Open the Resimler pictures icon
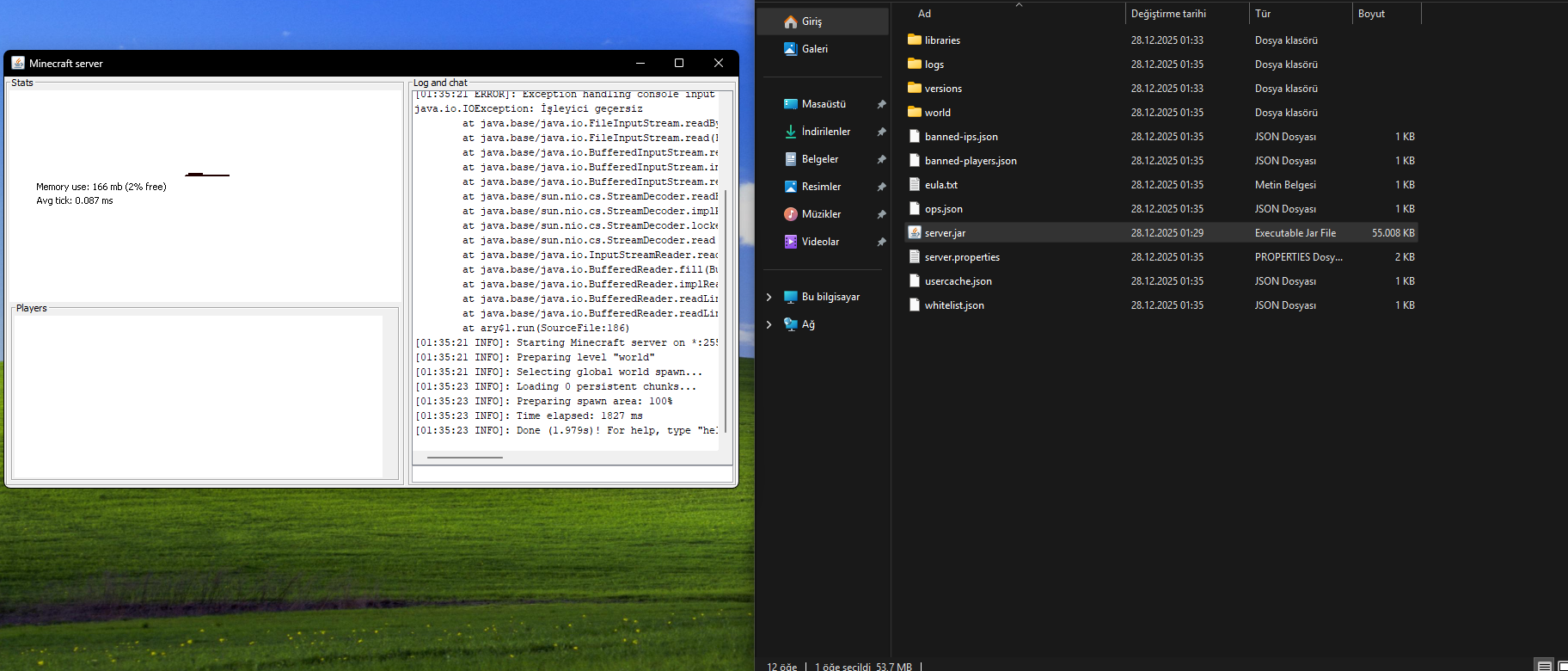This screenshot has width=1568, height=671. click(x=790, y=187)
